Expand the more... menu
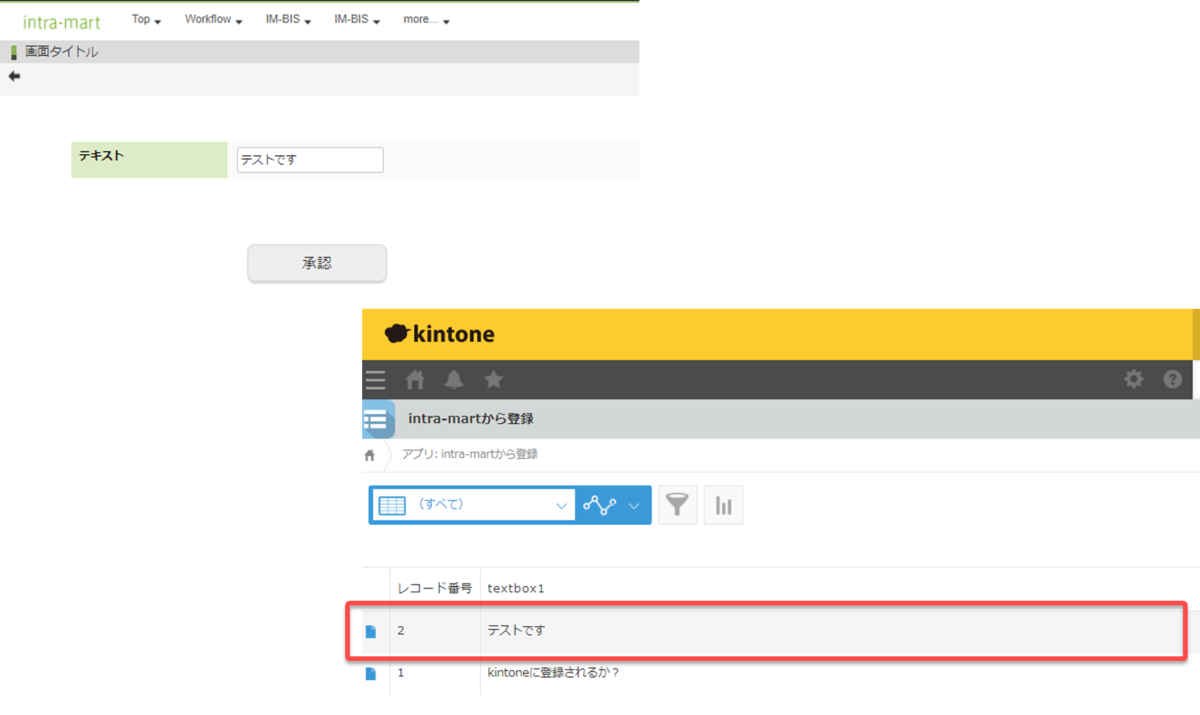The image size is (1200, 715). pyautogui.click(x=426, y=20)
